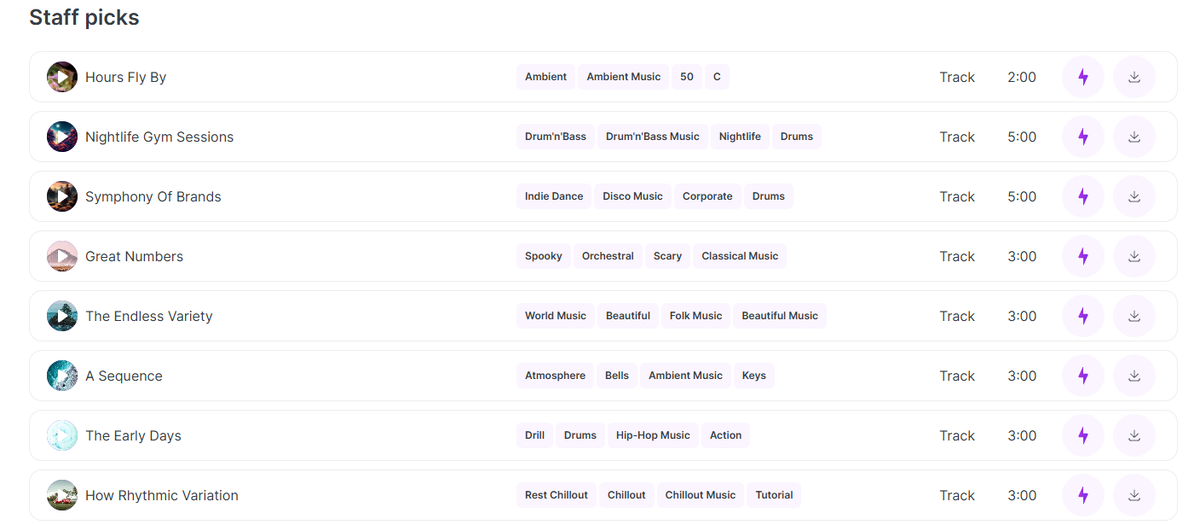Select the Ambient tag on Hours Fly By
This screenshot has width=1200, height=525.
[x=546, y=77]
